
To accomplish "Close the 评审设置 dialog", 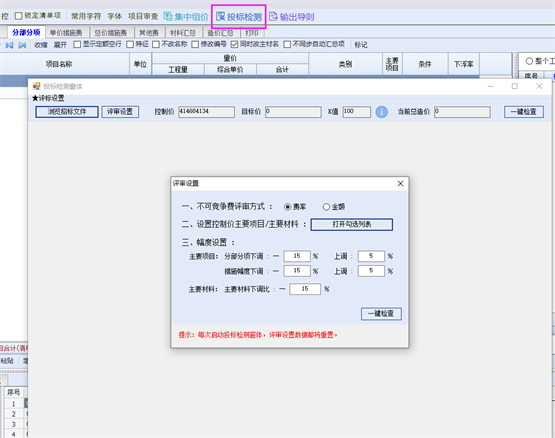I will point(400,183).
